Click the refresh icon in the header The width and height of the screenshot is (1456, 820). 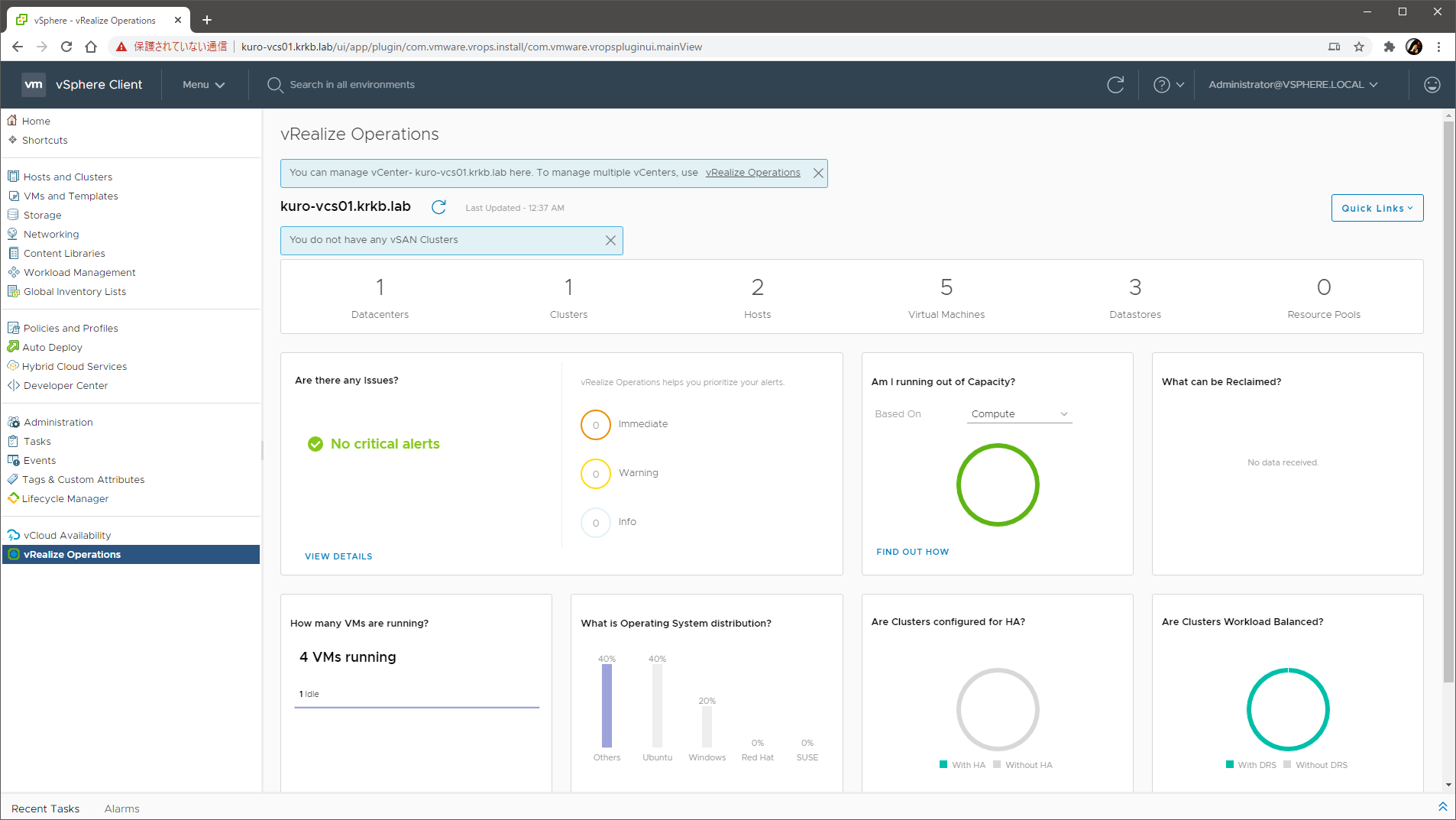pos(1116,84)
